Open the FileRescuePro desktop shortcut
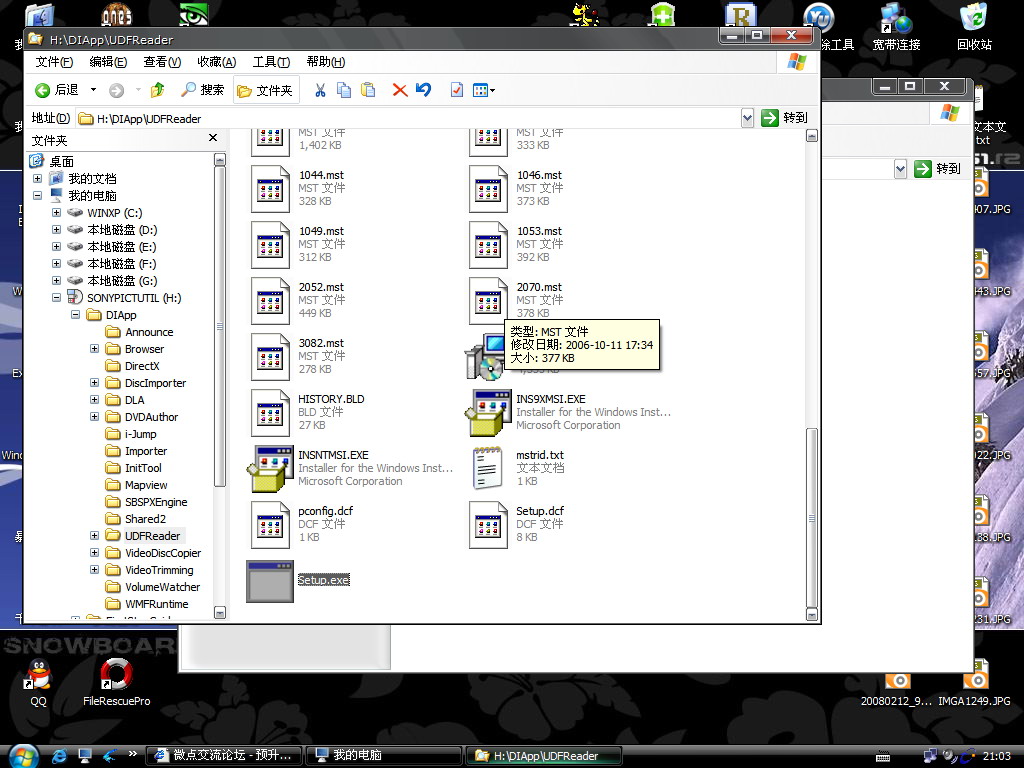The width and height of the screenshot is (1024, 768). point(116,682)
